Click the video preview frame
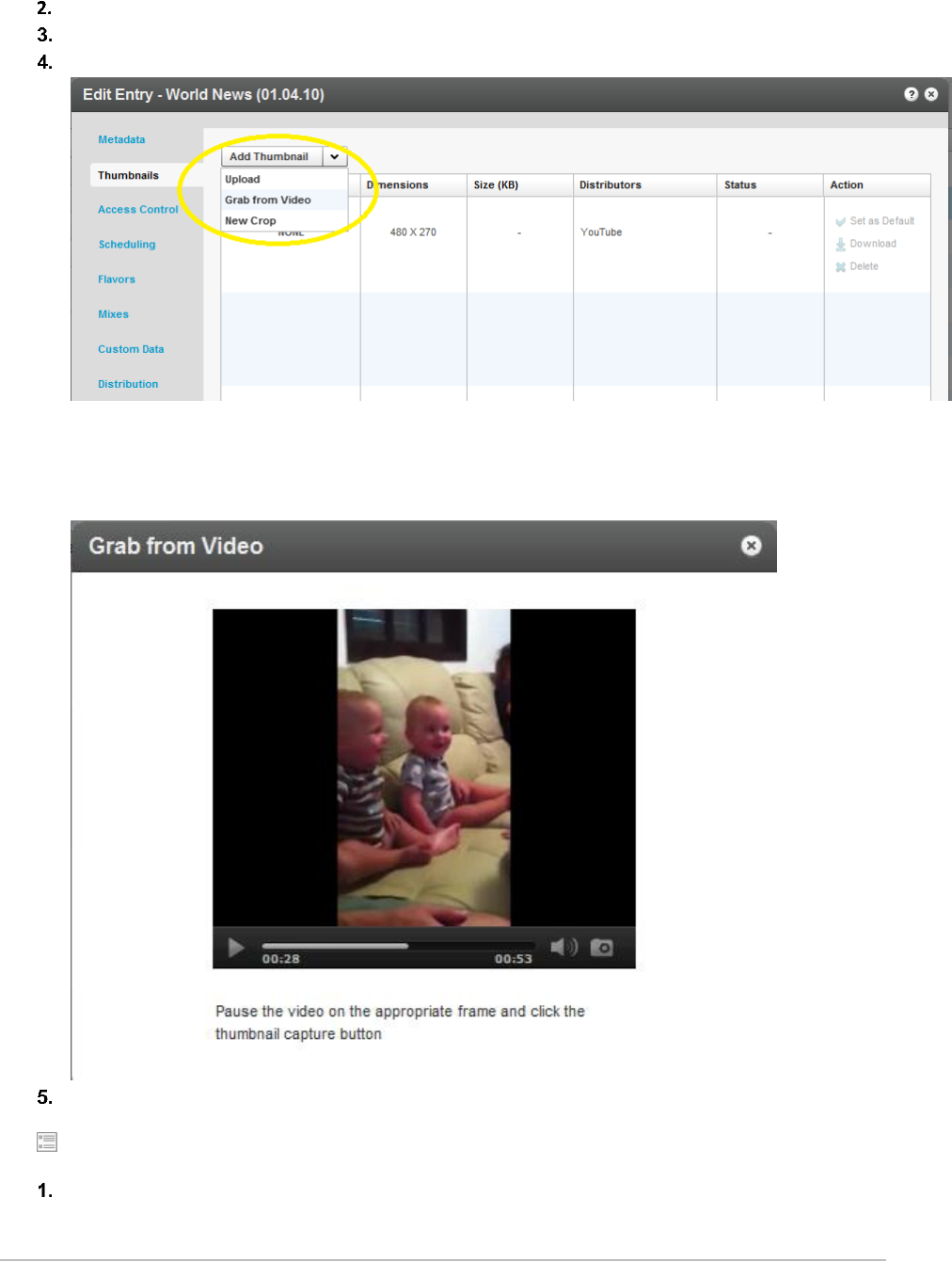Image resolution: width=952 pixels, height=1261 pixels. tap(423, 768)
